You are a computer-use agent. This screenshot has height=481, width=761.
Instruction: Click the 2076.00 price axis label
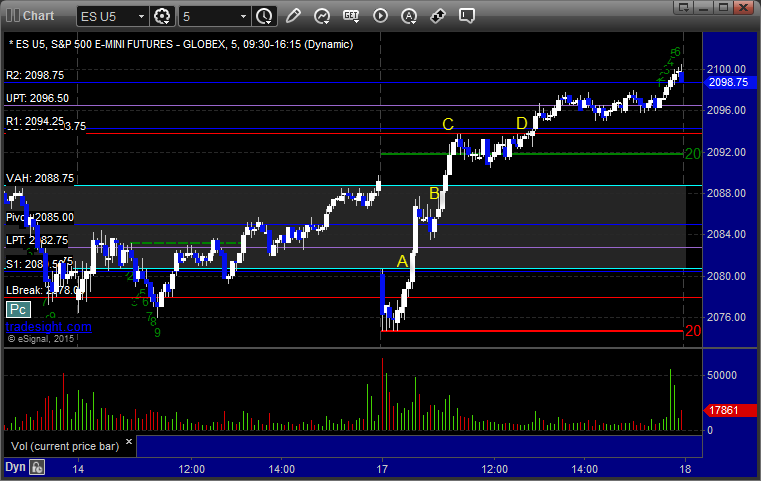[727, 317]
